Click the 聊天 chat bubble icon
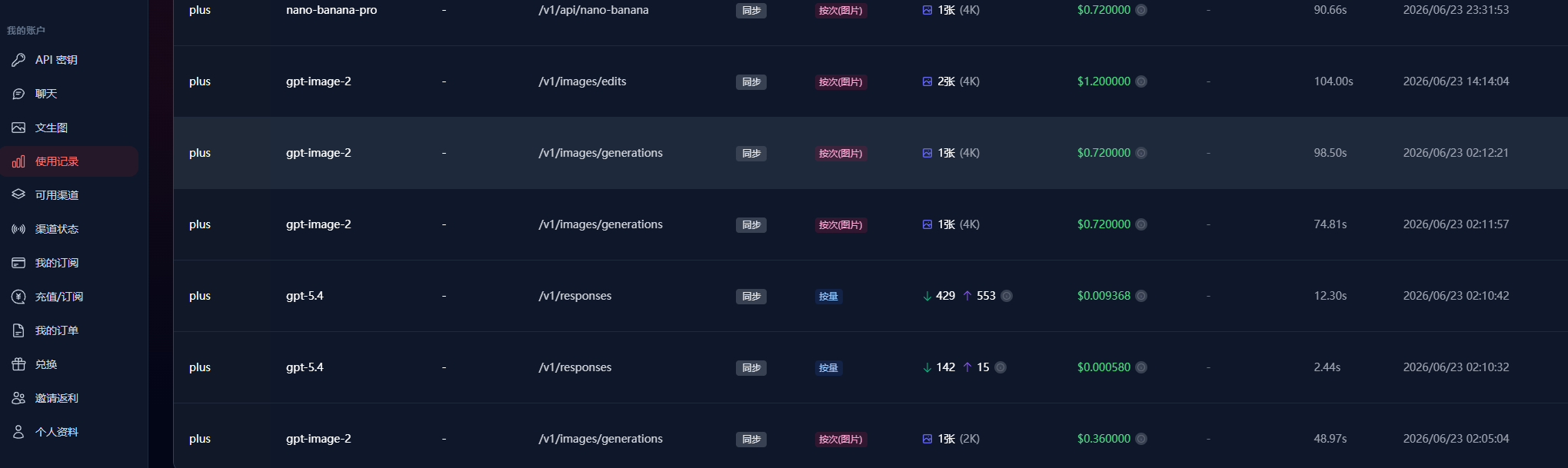This screenshot has width=1568, height=468. pyautogui.click(x=18, y=94)
